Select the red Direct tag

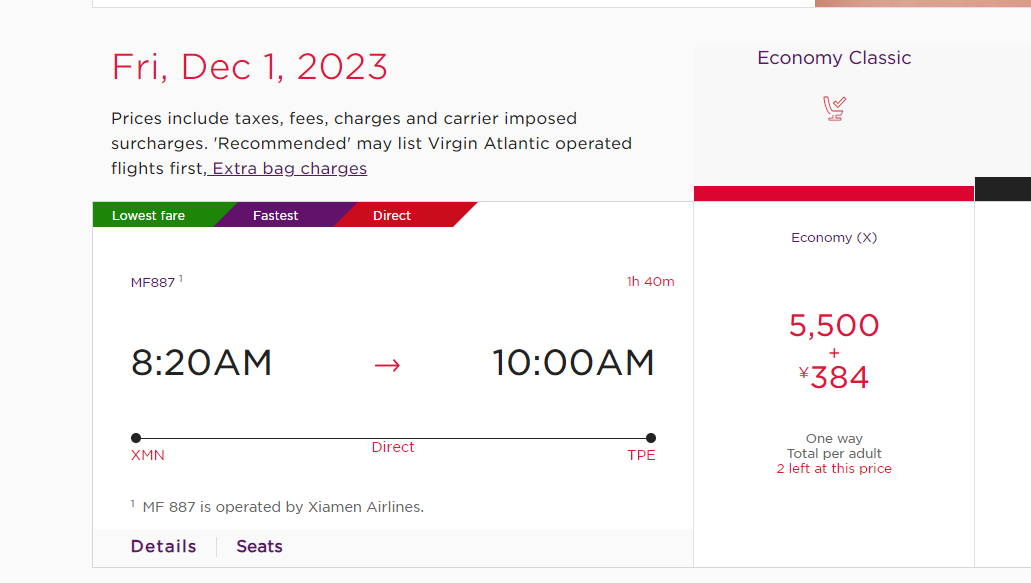point(392,216)
